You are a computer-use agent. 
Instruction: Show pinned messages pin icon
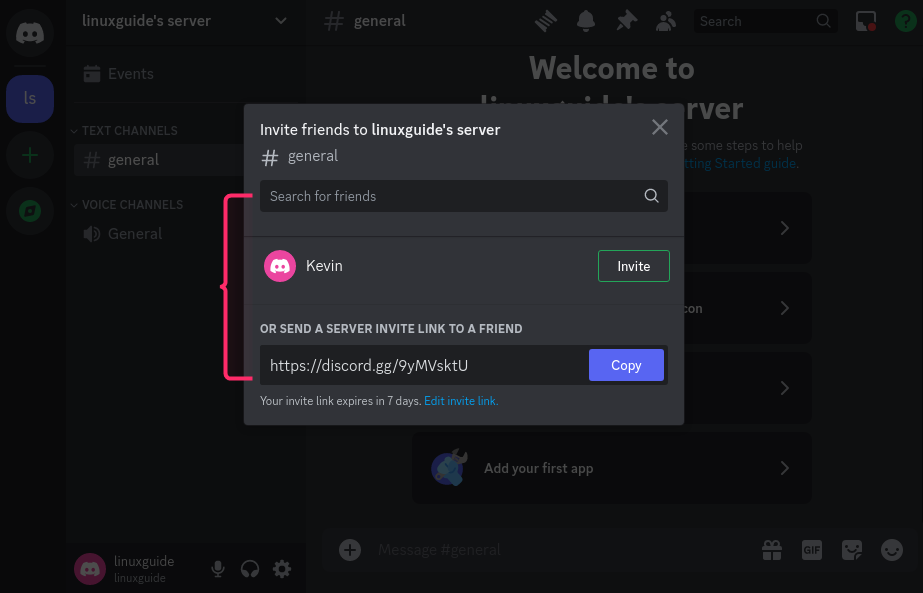coord(626,21)
